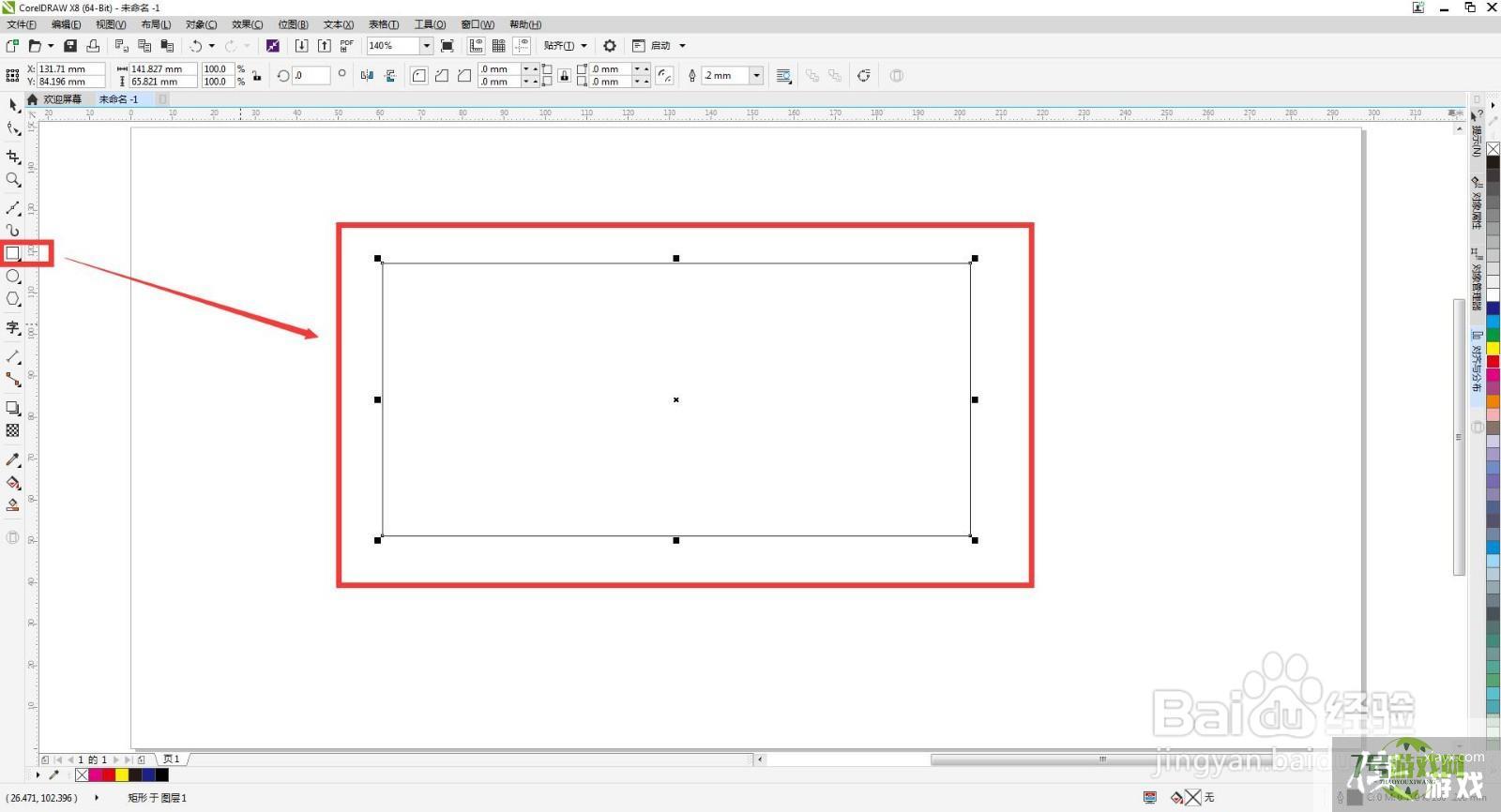Click the rotation angle input field
The image size is (1501, 812).
click(311, 76)
